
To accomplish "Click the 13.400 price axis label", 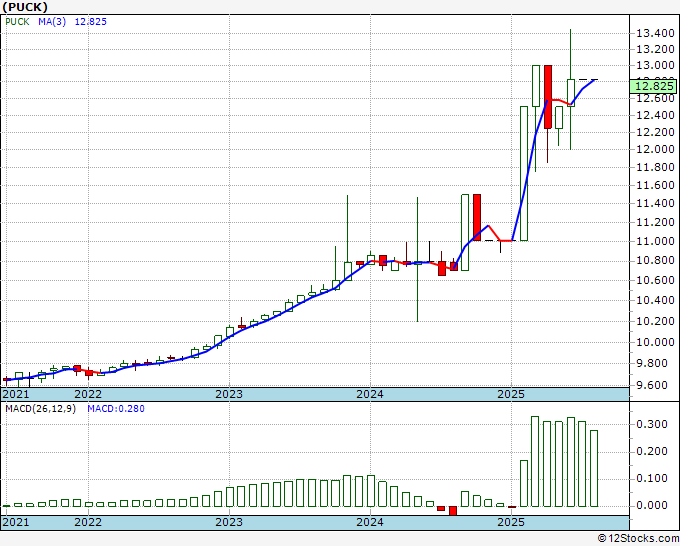I will [653, 34].
